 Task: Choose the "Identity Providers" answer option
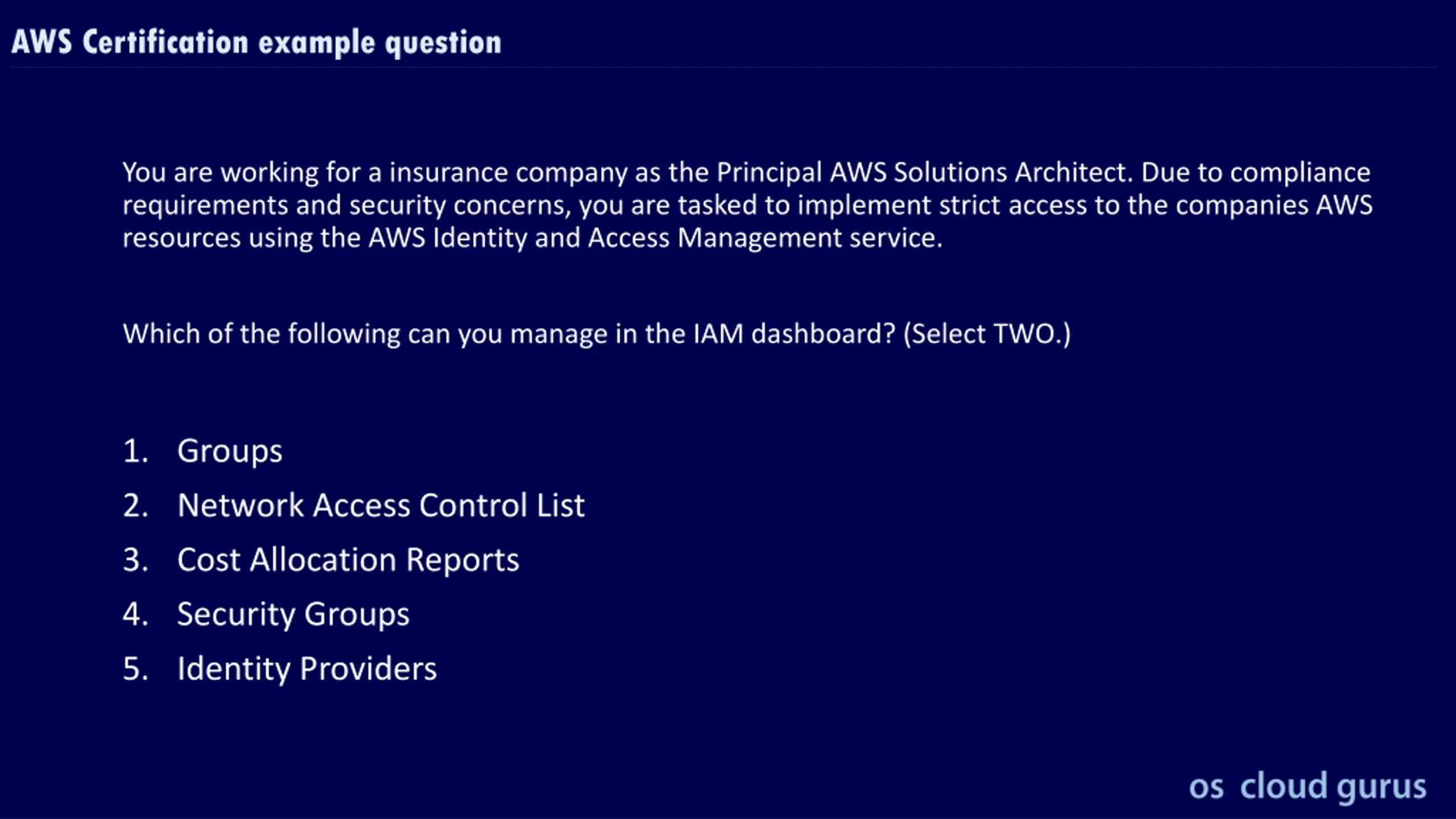pos(307,669)
